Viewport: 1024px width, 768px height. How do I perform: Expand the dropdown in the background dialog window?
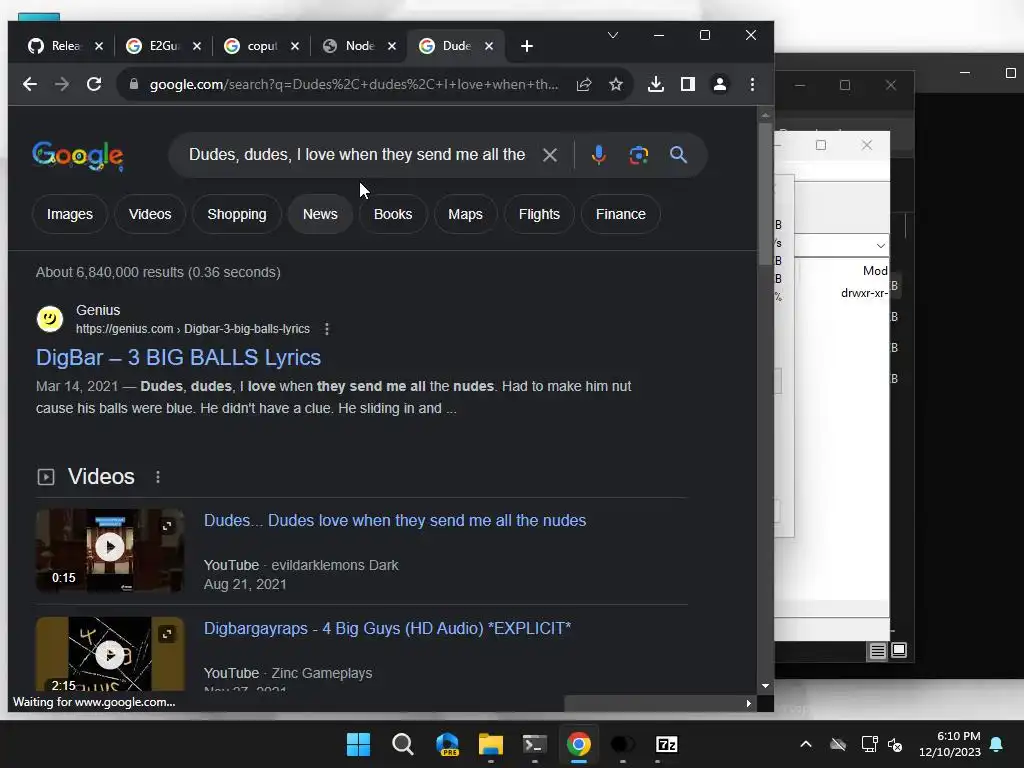[880, 246]
